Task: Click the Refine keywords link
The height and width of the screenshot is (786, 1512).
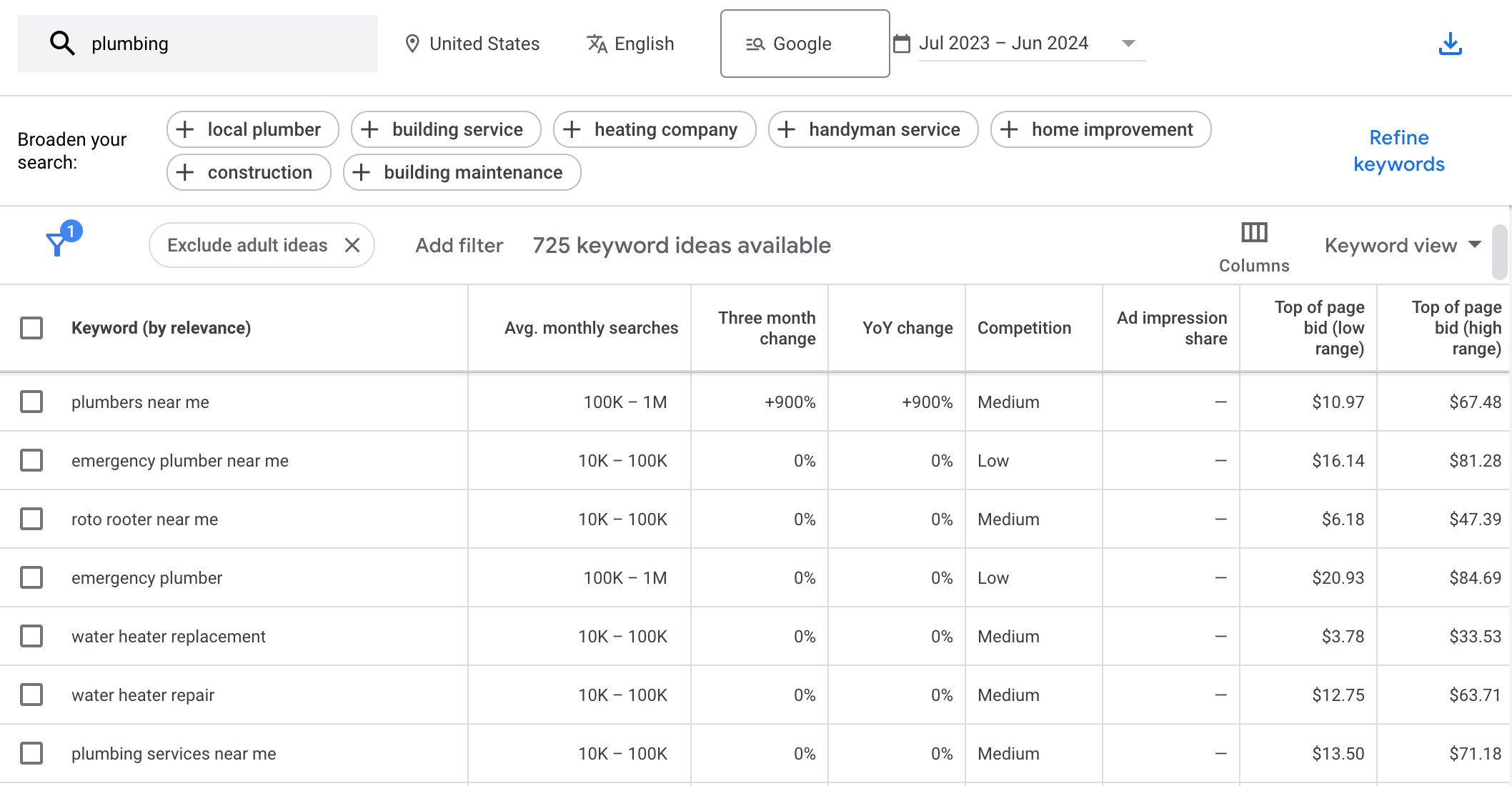Action: pyautogui.click(x=1398, y=151)
